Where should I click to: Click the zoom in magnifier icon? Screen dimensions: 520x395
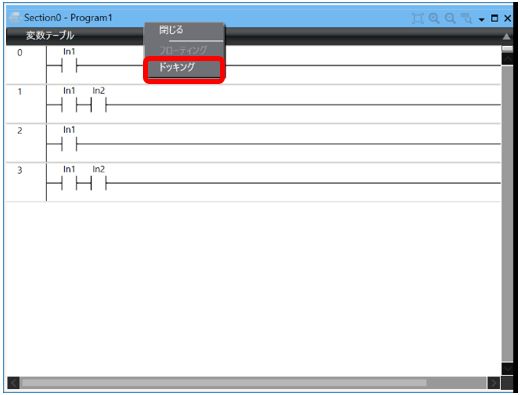434,18
